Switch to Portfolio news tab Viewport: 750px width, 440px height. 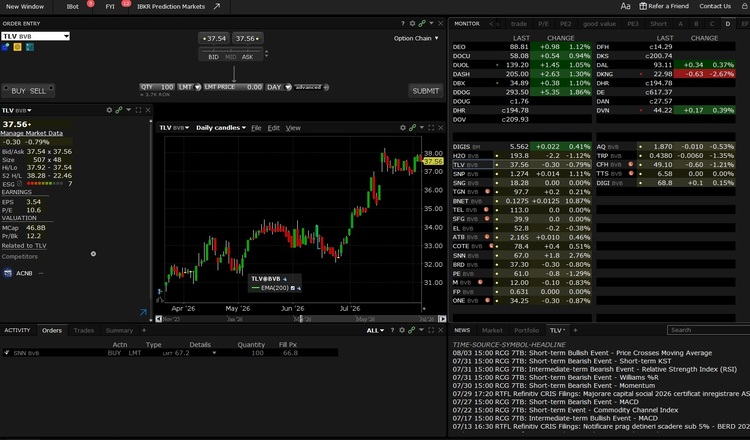[526, 330]
